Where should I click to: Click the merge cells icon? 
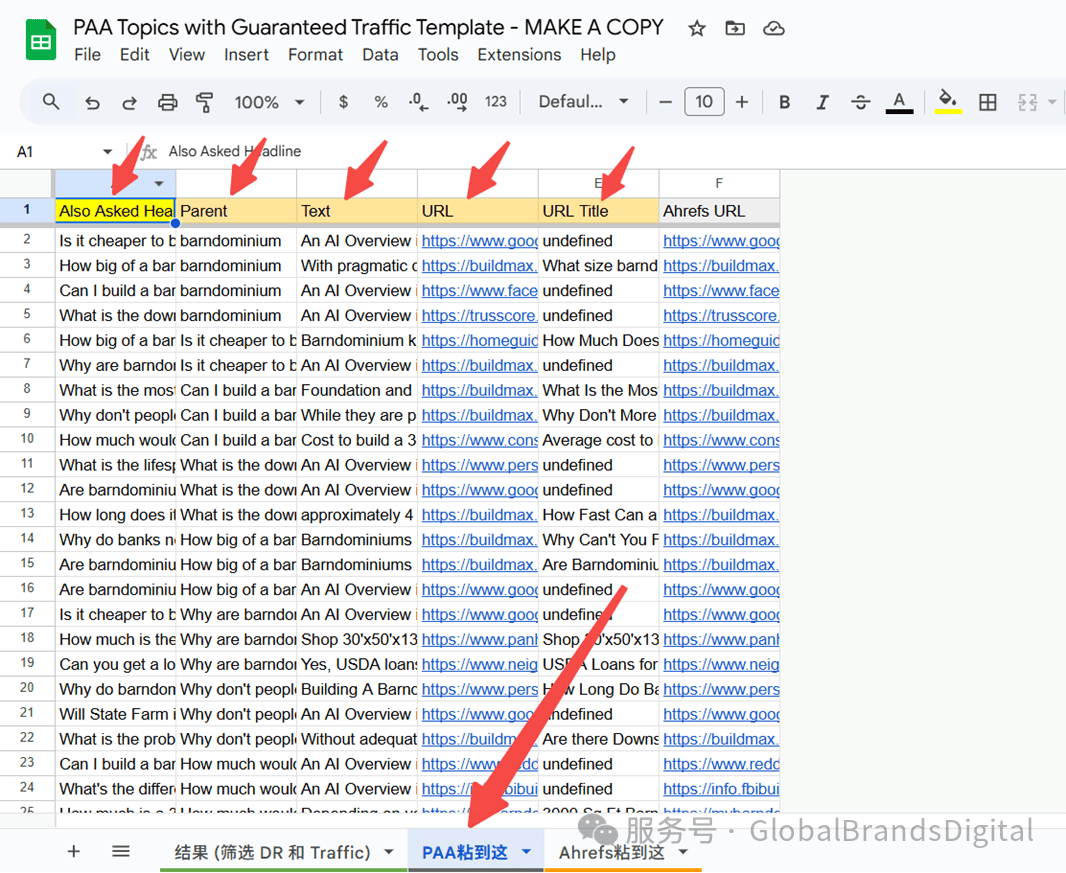1027,102
